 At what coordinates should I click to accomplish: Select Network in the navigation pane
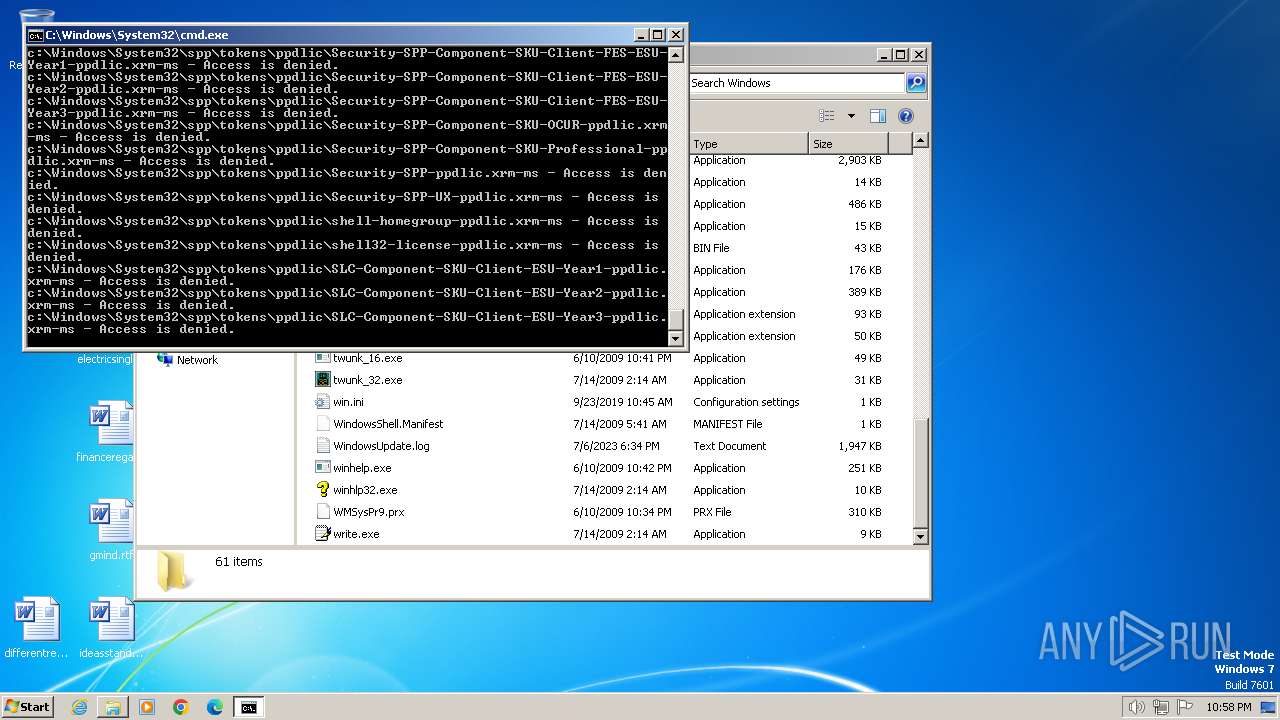pyautogui.click(x=197, y=360)
